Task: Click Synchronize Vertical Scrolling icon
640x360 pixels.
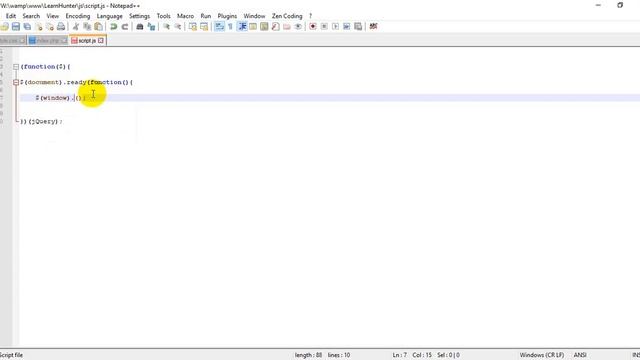Action: tap(193, 27)
